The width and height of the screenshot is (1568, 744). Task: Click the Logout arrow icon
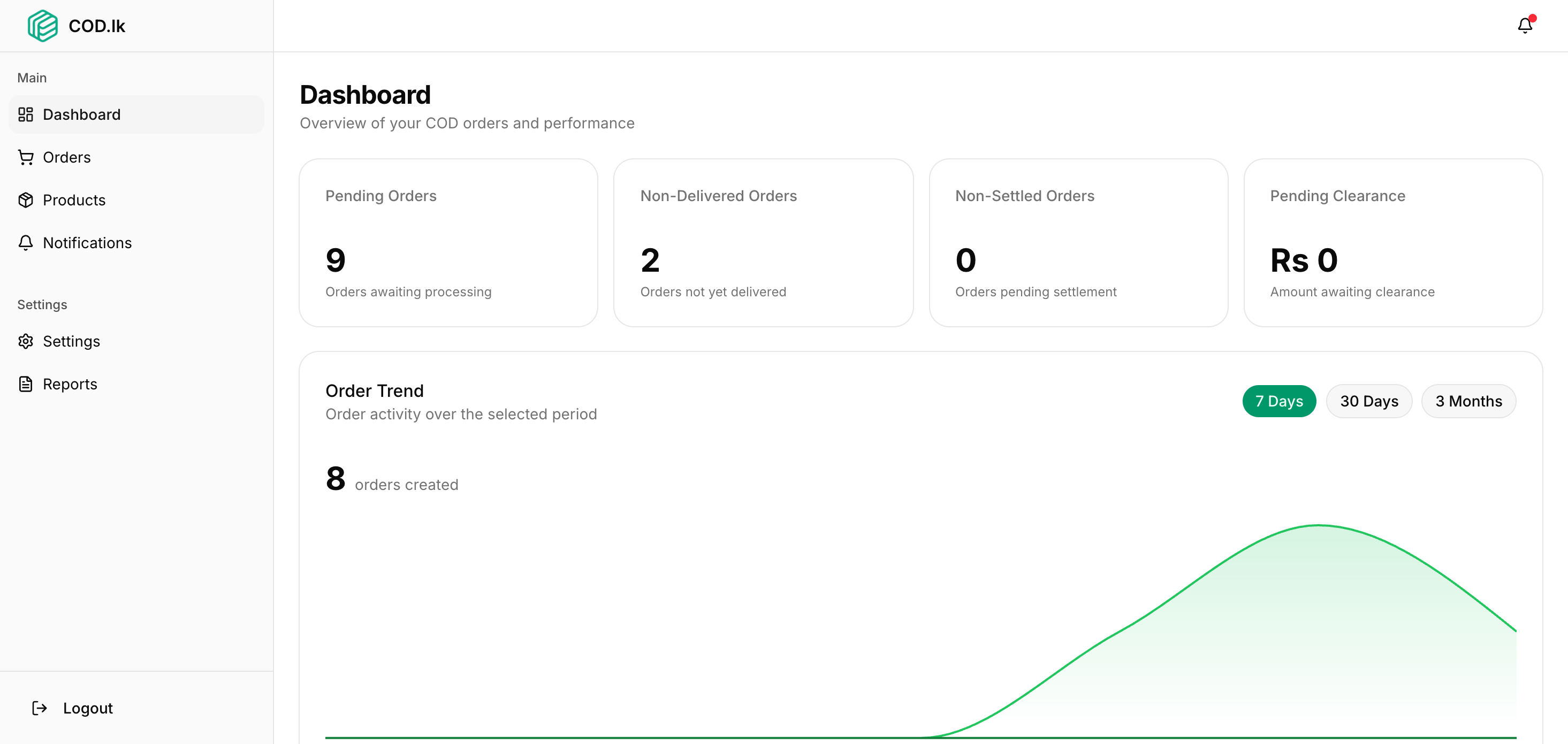click(x=40, y=708)
